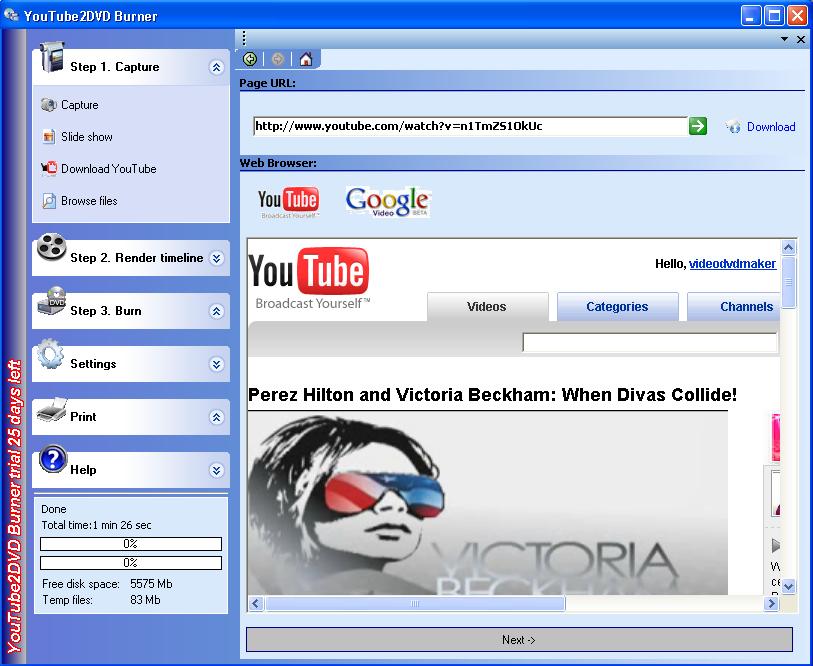Screen dimensions: 813x666
Task: Open the YouTube shortcut logo in Web Browser
Action: pyautogui.click(x=288, y=202)
